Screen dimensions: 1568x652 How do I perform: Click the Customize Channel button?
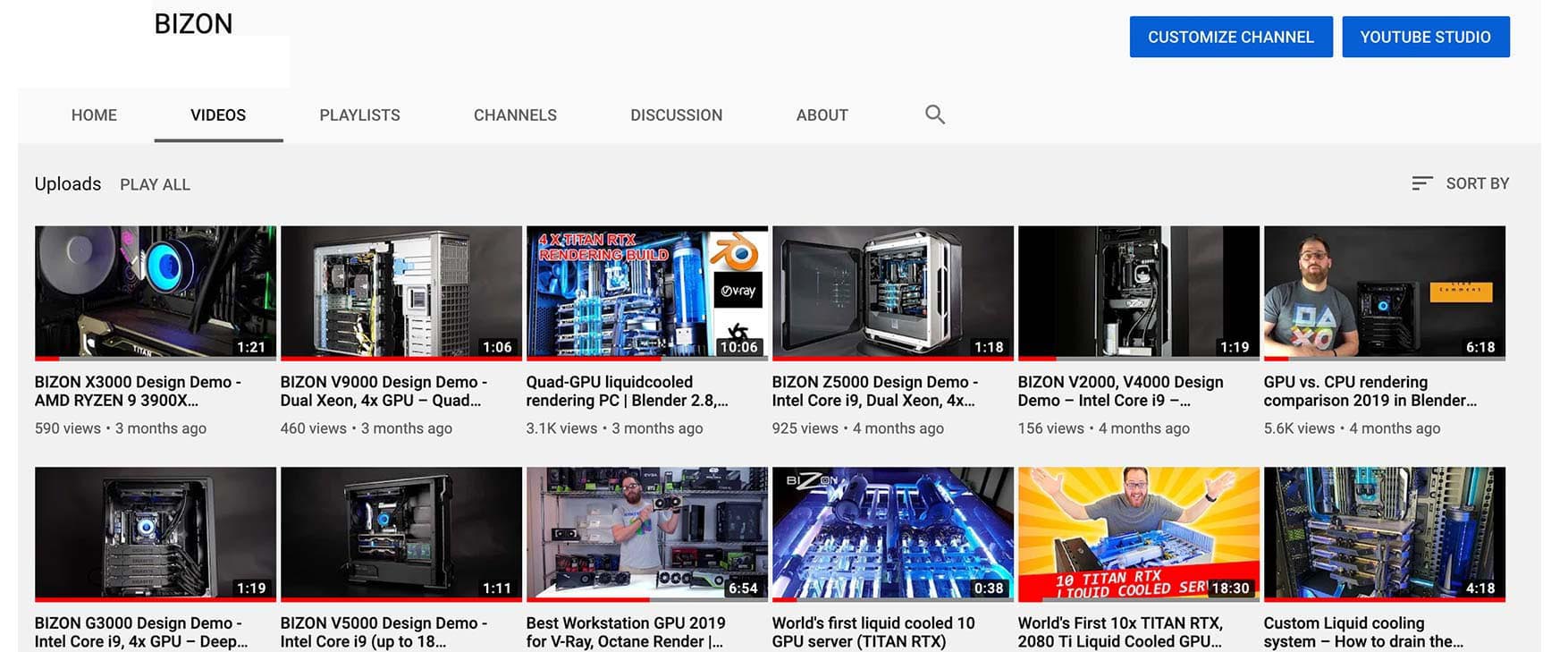tap(1231, 37)
